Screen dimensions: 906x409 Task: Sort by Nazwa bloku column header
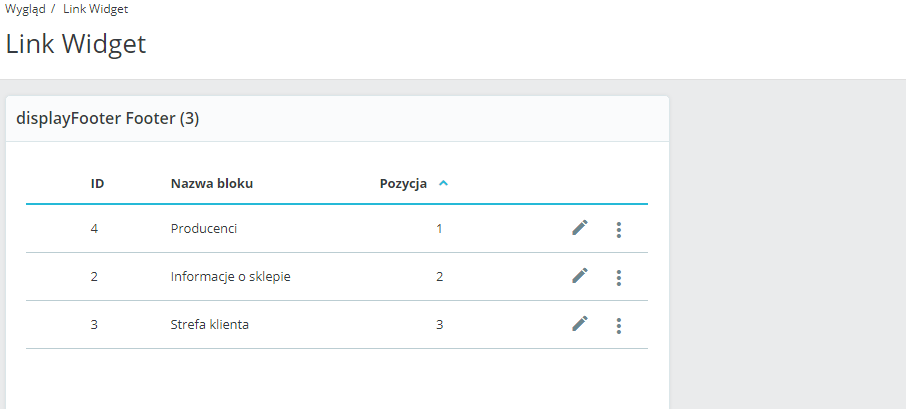pos(212,183)
